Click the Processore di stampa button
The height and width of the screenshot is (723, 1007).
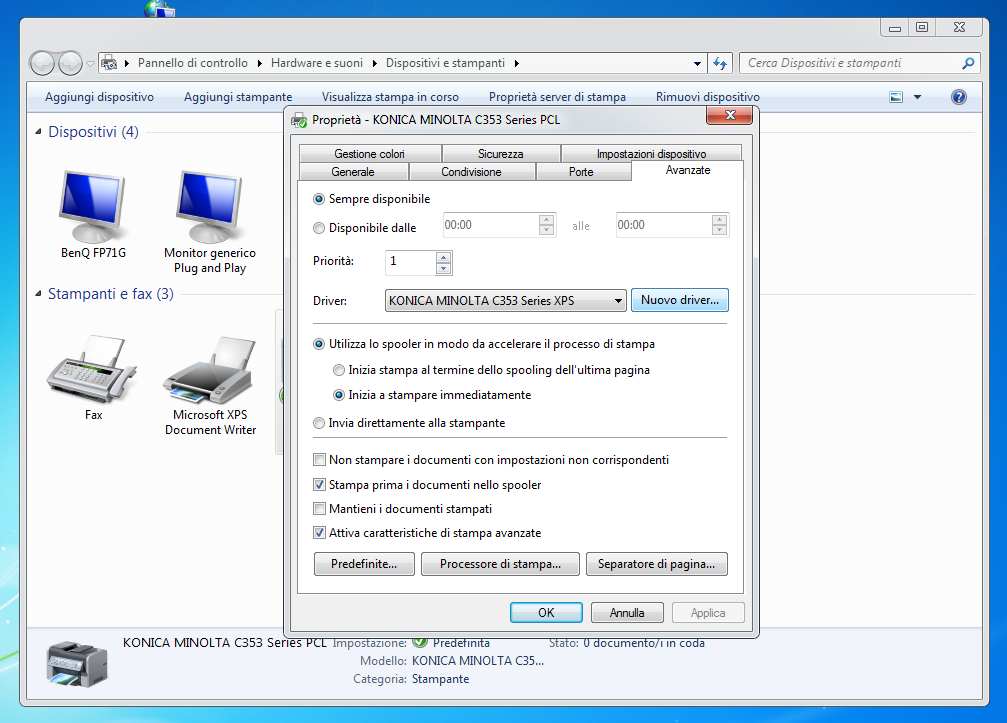(x=499, y=564)
